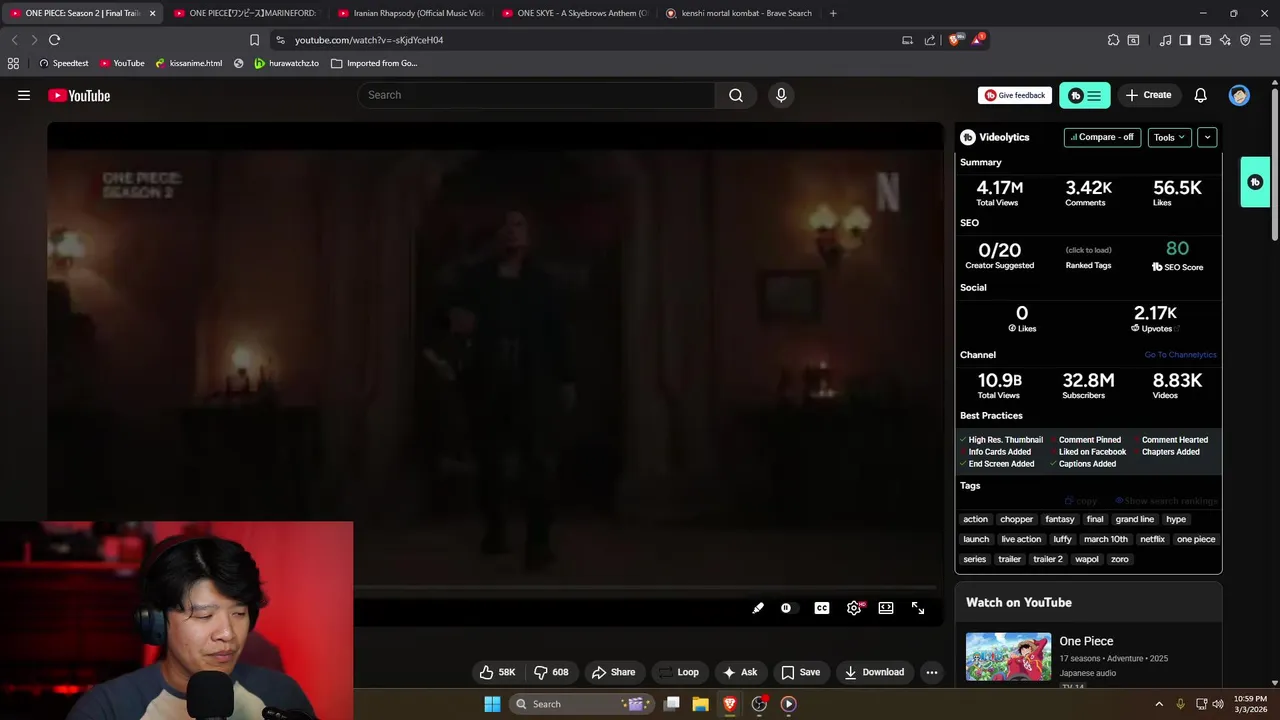The width and height of the screenshot is (1280, 720).
Task: Share page via address bar share icon
Action: (930, 40)
